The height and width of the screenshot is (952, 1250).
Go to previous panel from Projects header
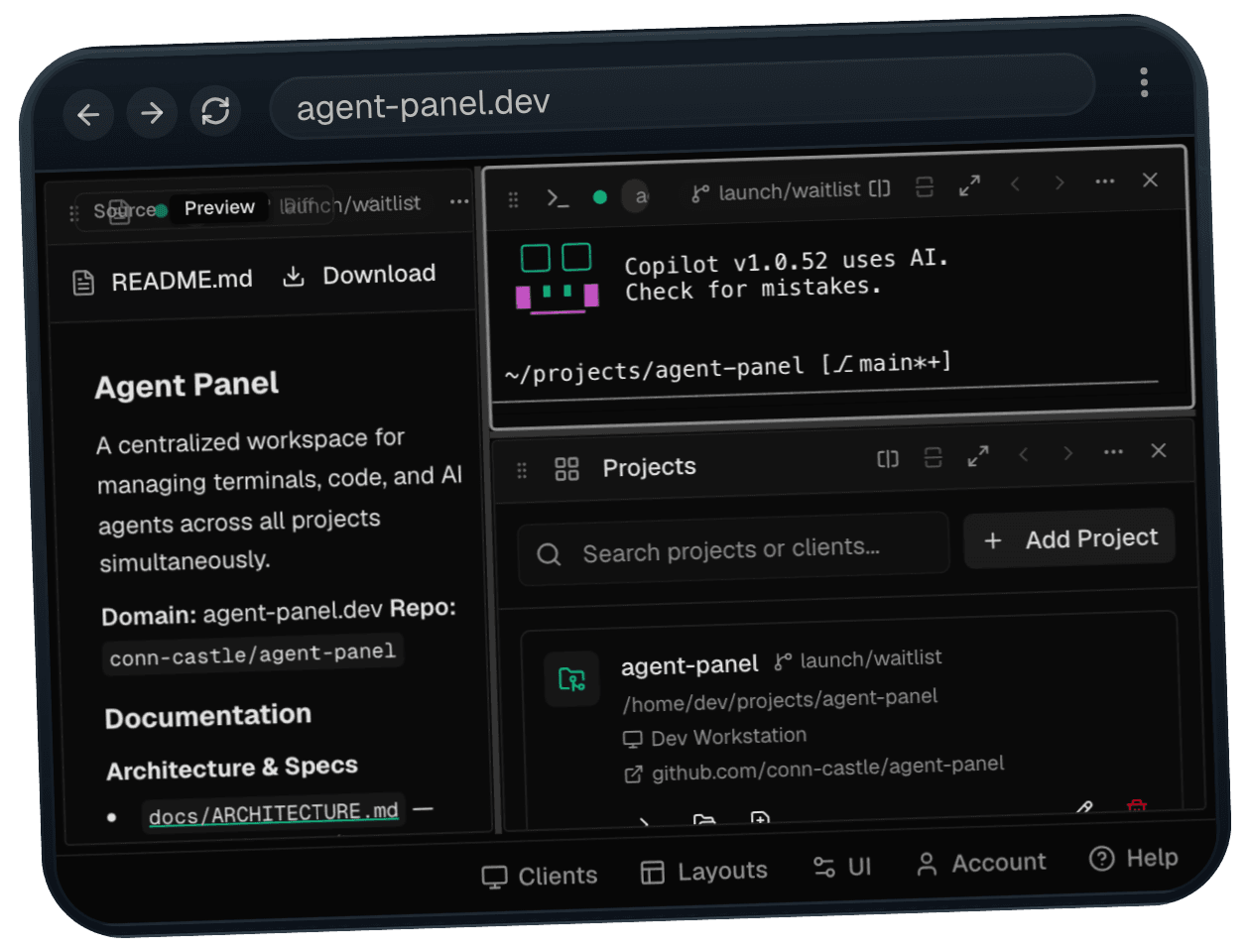tap(1024, 454)
